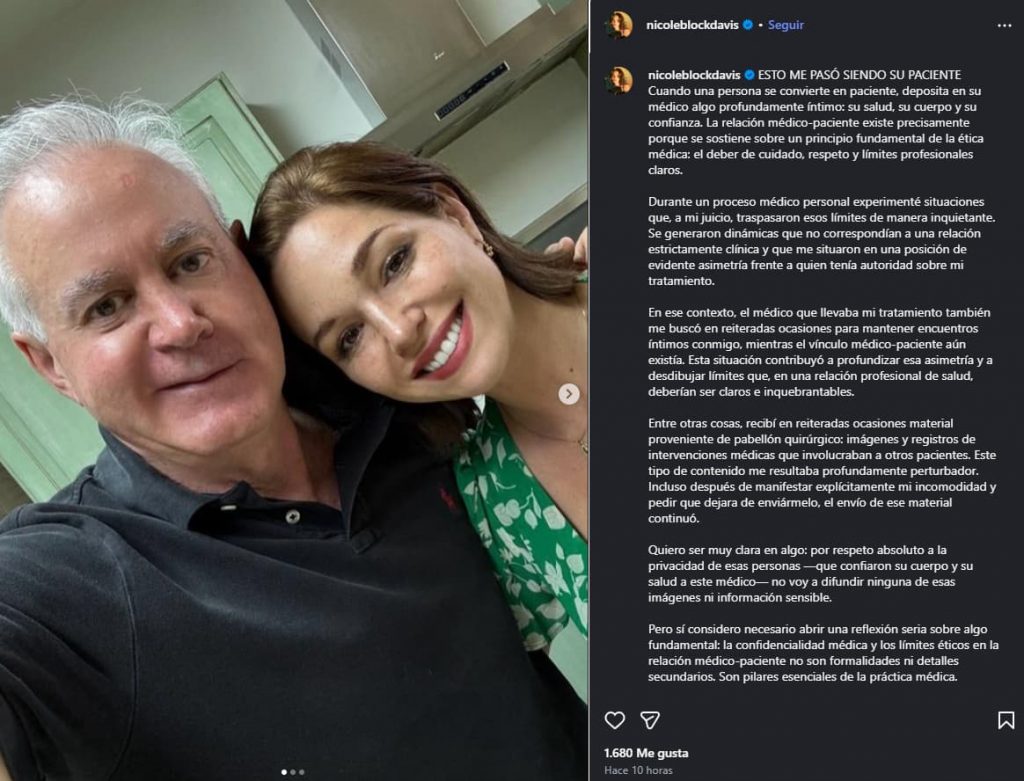Screen dimensions: 1024x781
Task: Save the post with the bookmark icon
Action: [x=1006, y=720]
